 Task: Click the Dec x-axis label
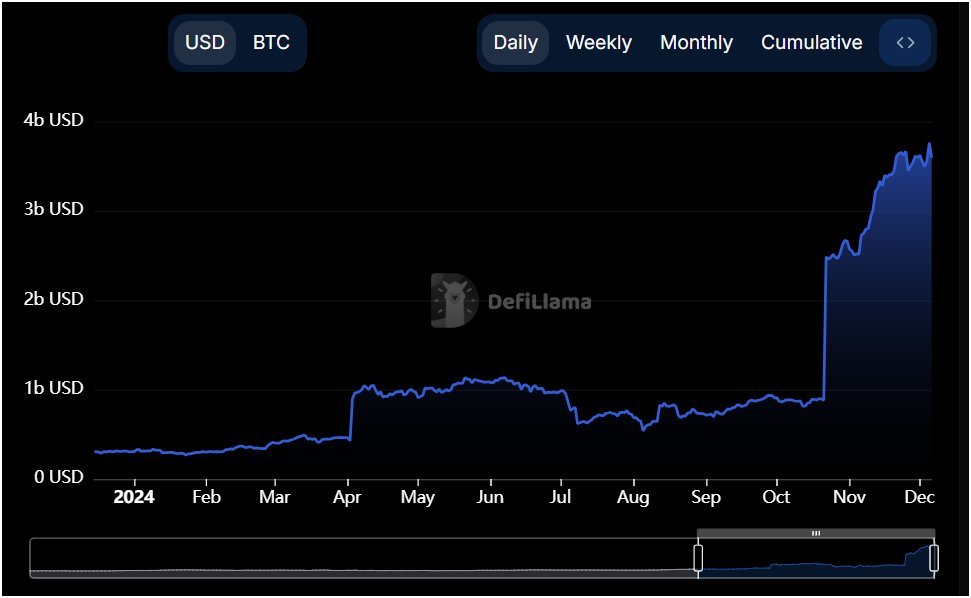(x=920, y=497)
